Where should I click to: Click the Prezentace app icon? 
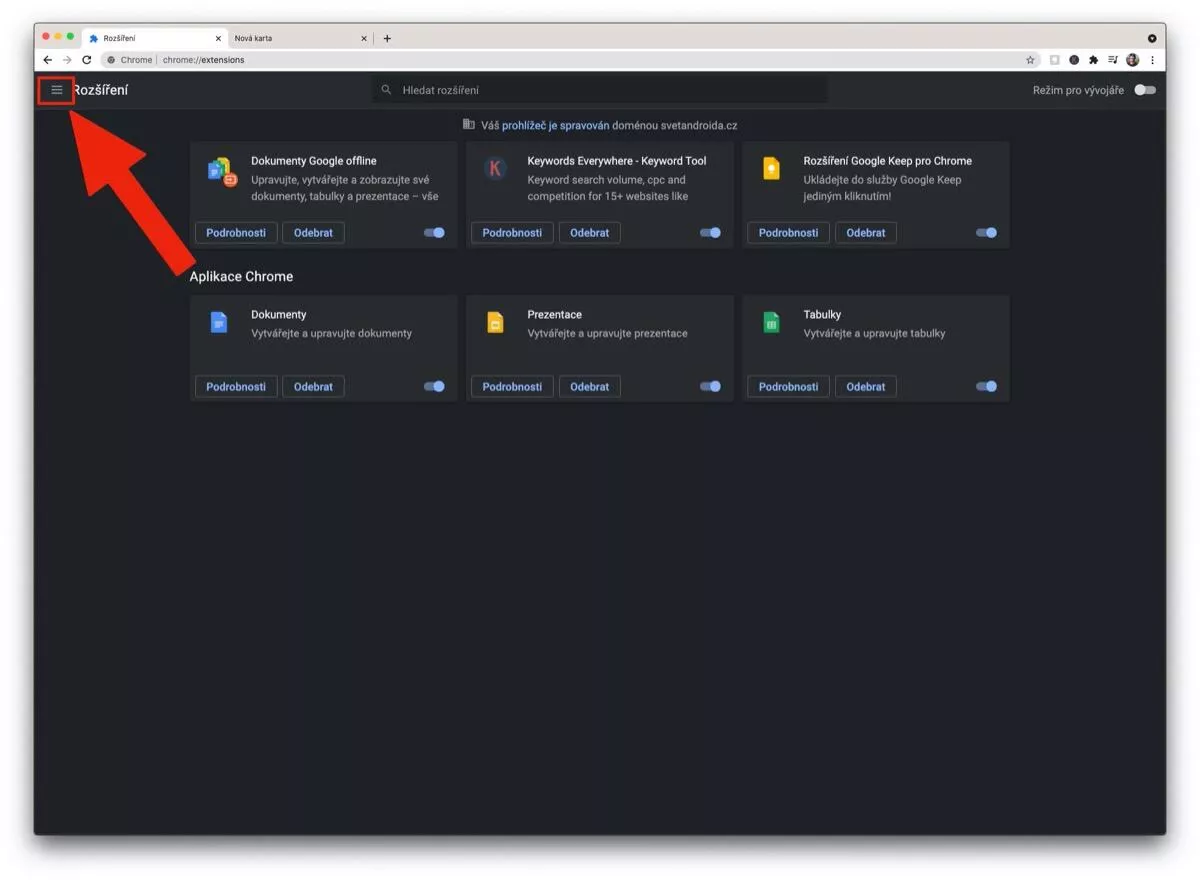coord(495,322)
